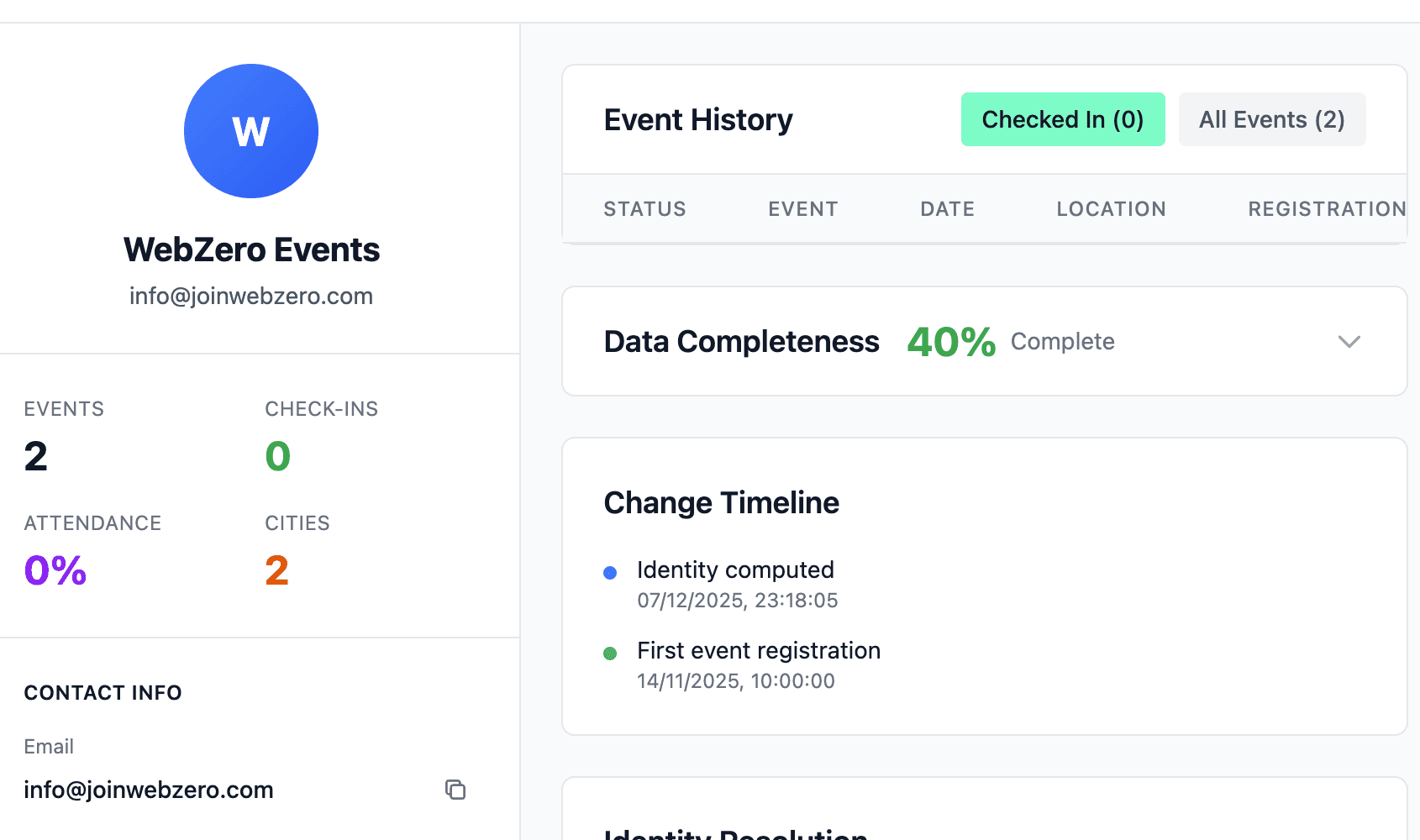Click the WebZero Events name heading
1420x840 pixels.
[251, 249]
